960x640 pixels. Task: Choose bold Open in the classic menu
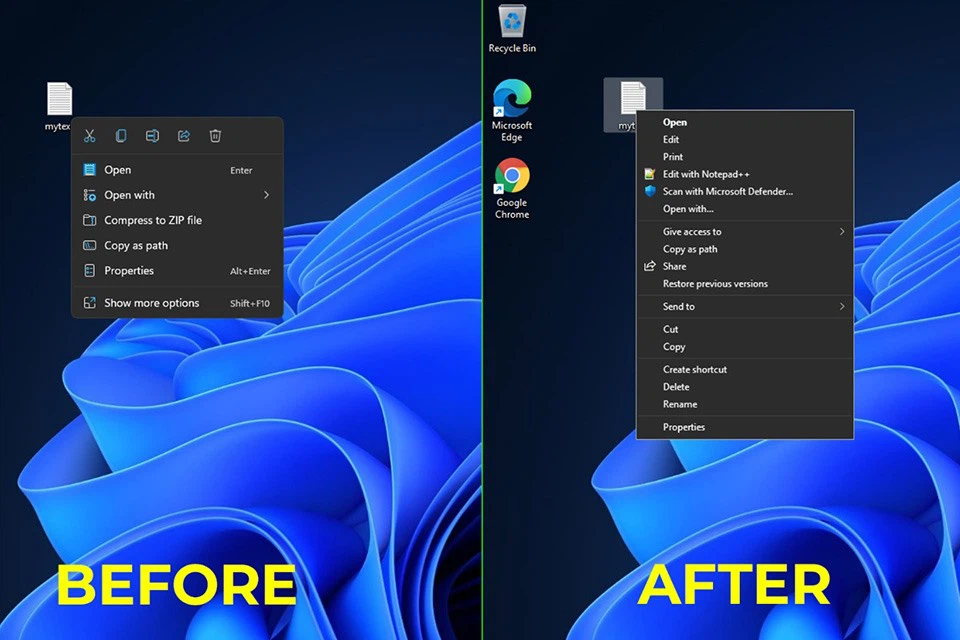[x=745, y=122]
